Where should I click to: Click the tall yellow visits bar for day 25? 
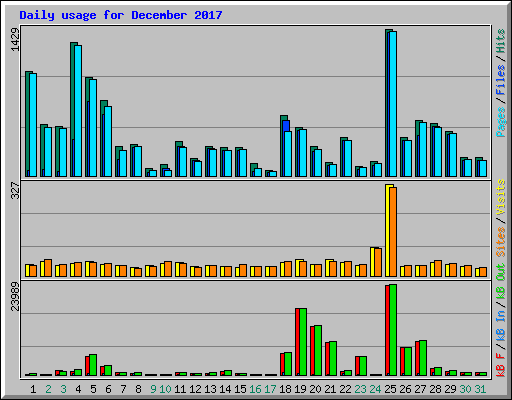(388, 230)
